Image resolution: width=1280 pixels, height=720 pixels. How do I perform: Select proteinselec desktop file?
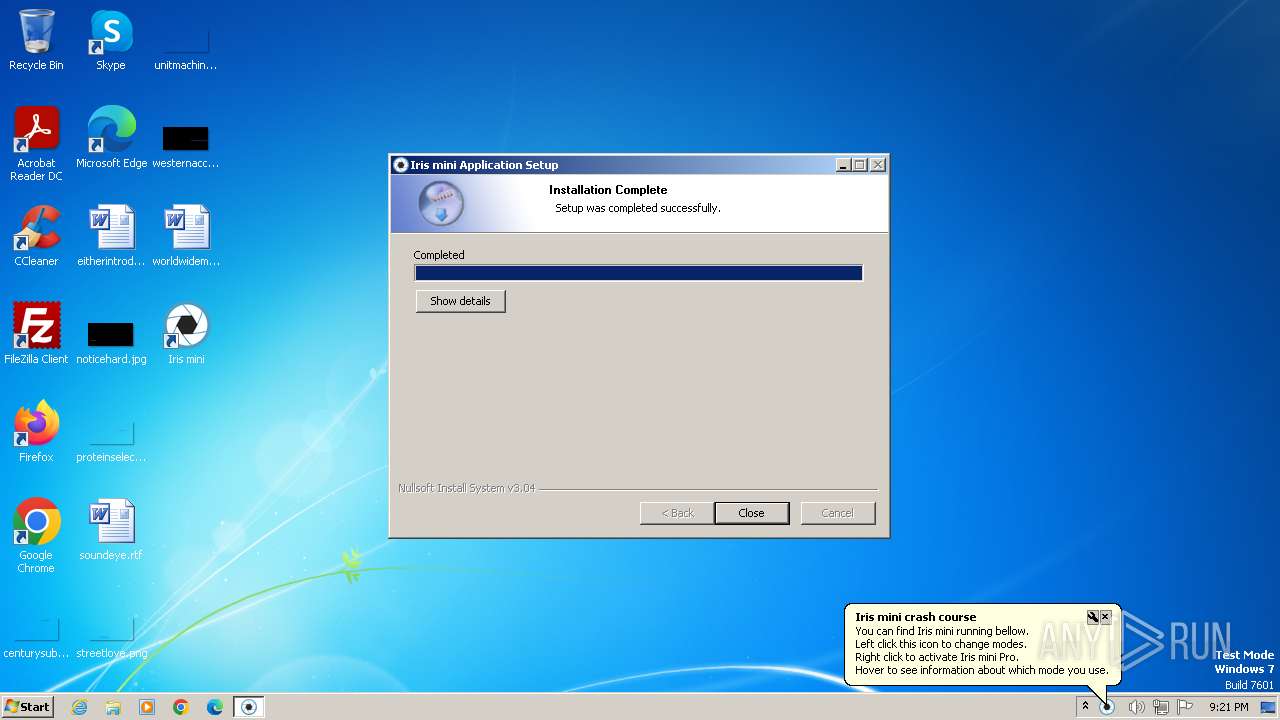tap(111, 440)
